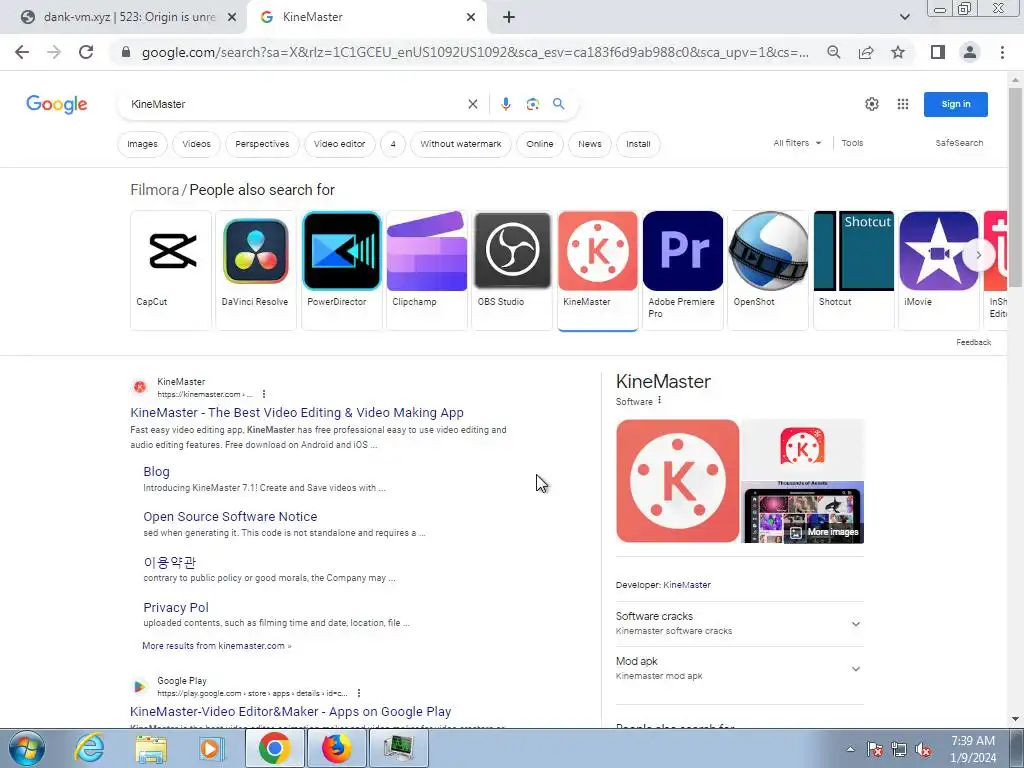Apply the Install filter chip
The image size is (1024, 768).
pyautogui.click(x=638, y=144)
